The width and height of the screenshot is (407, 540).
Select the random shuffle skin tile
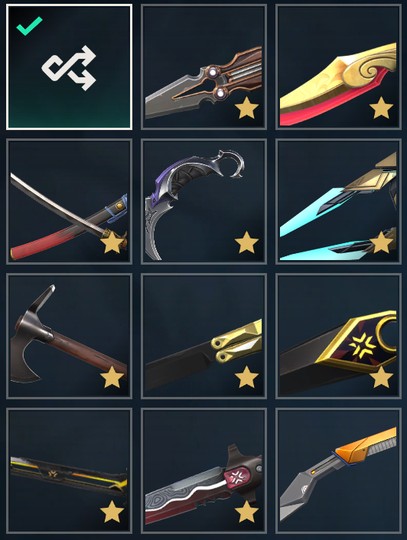(x=69, y=67)
